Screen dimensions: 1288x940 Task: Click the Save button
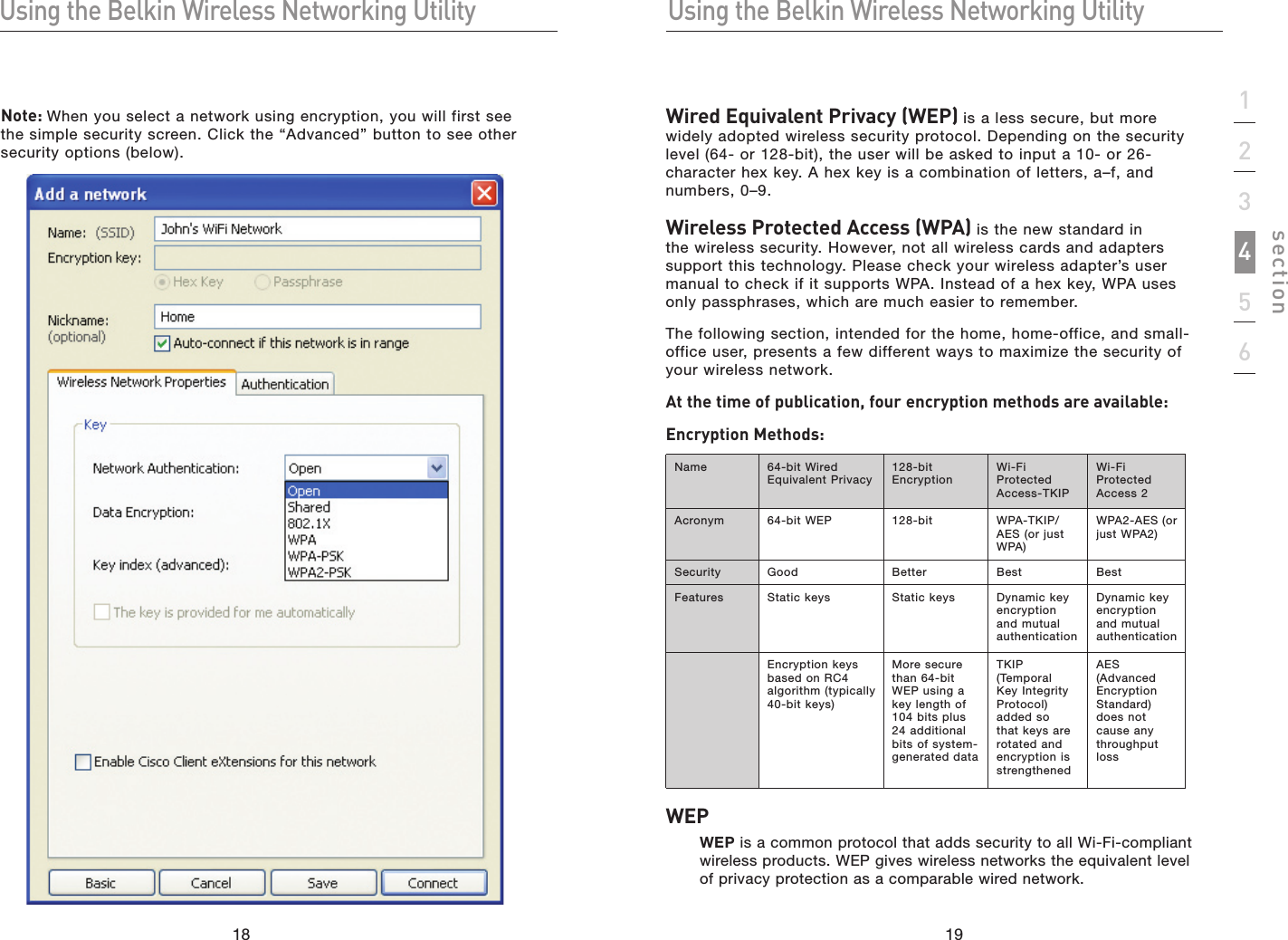pos(323,883)
